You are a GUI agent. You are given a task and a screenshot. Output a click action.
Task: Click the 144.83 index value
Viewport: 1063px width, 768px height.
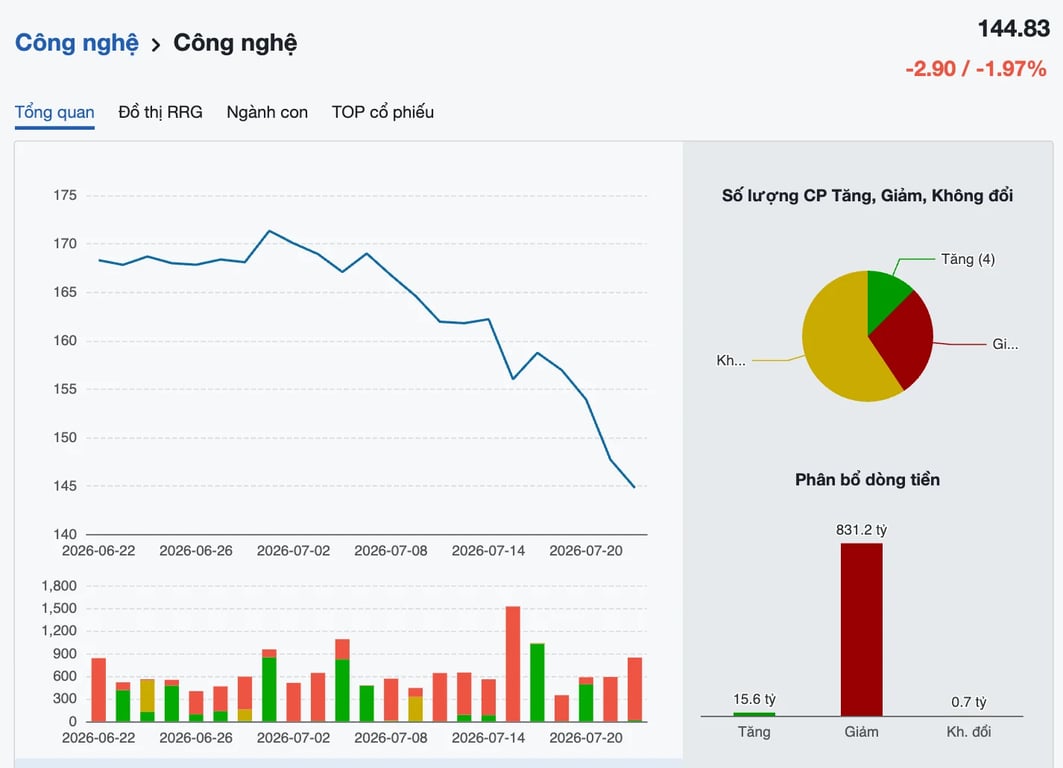(1013, 28)
